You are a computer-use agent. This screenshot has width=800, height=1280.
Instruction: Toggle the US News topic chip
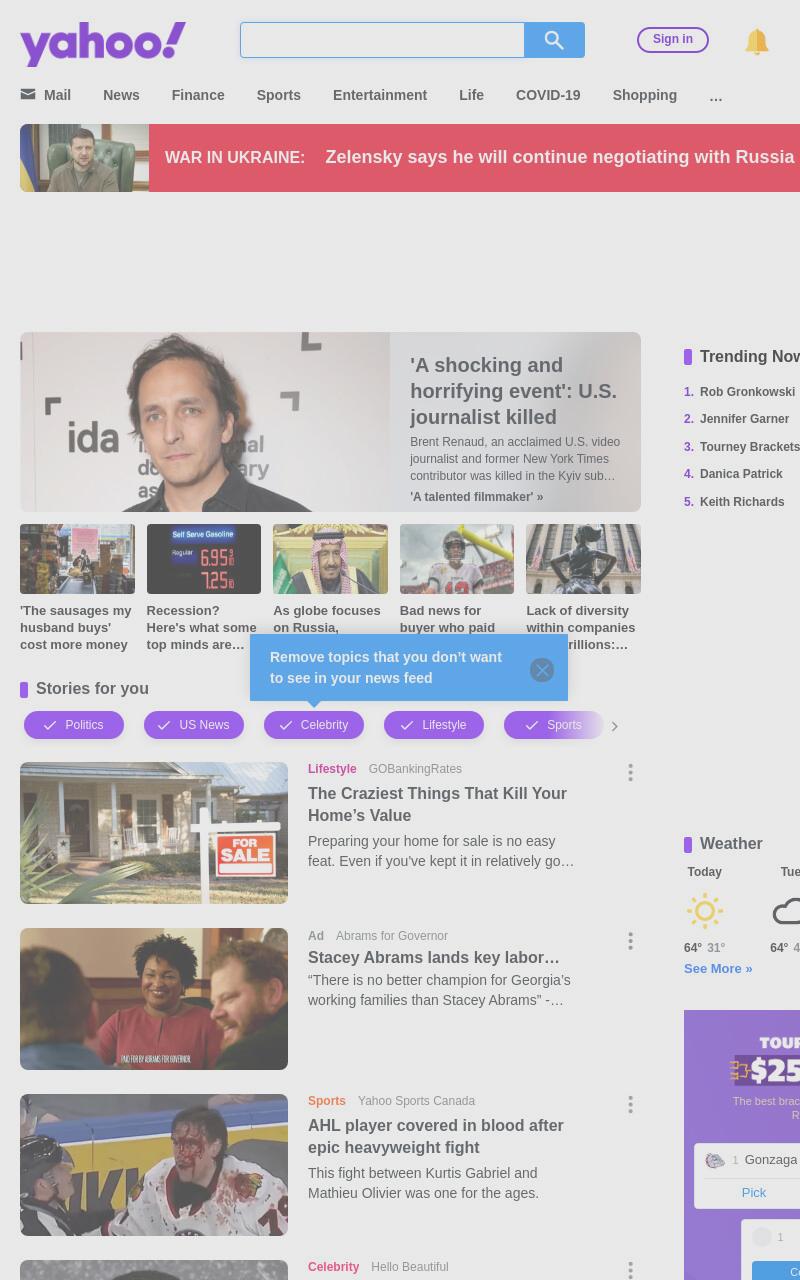[194, 725]
